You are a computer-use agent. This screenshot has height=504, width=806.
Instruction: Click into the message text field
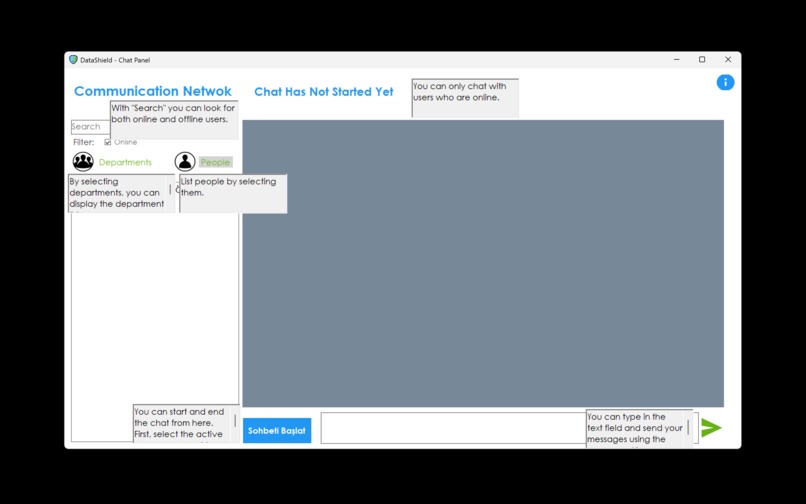tap(453, 428)
